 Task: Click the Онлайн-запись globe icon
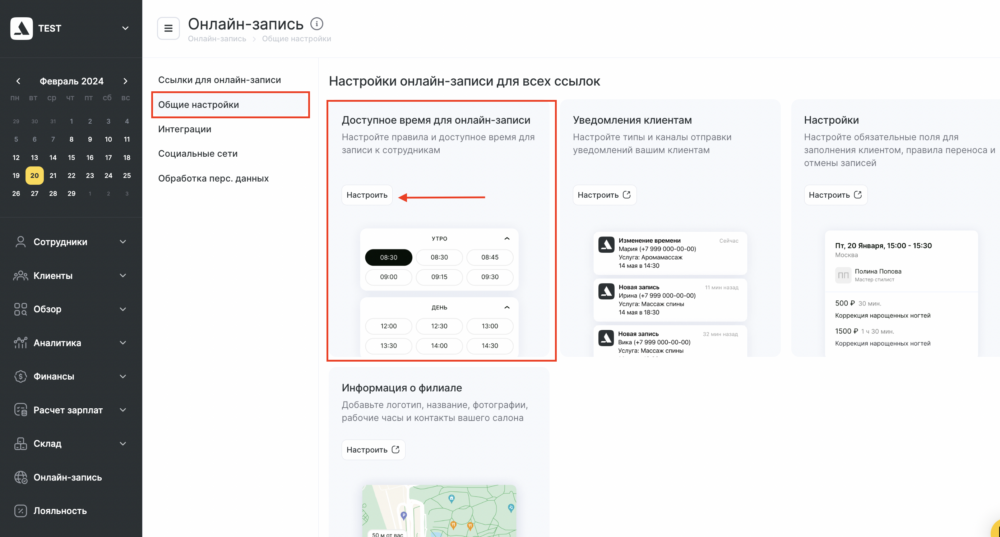[x=20, y=477]
